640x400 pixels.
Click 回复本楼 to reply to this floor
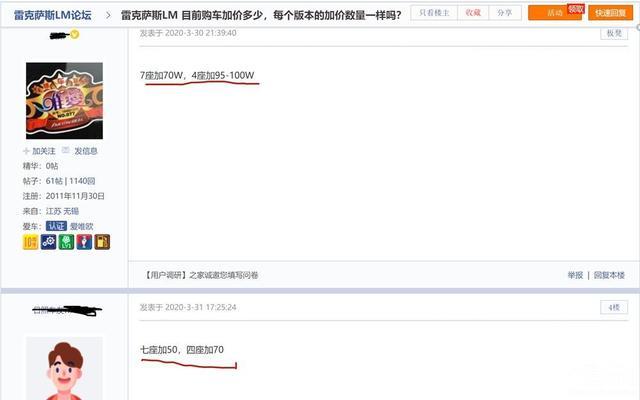tap(609, 275)
